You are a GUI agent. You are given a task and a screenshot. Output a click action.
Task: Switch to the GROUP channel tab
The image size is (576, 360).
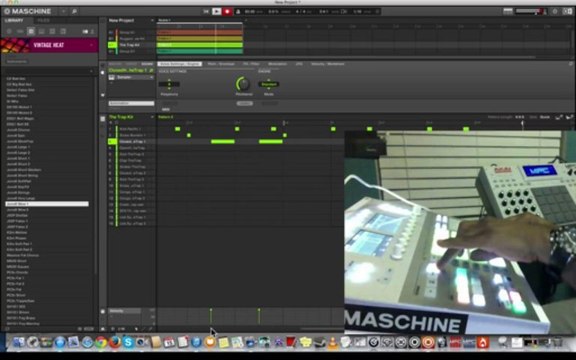[x=131, y=64]
